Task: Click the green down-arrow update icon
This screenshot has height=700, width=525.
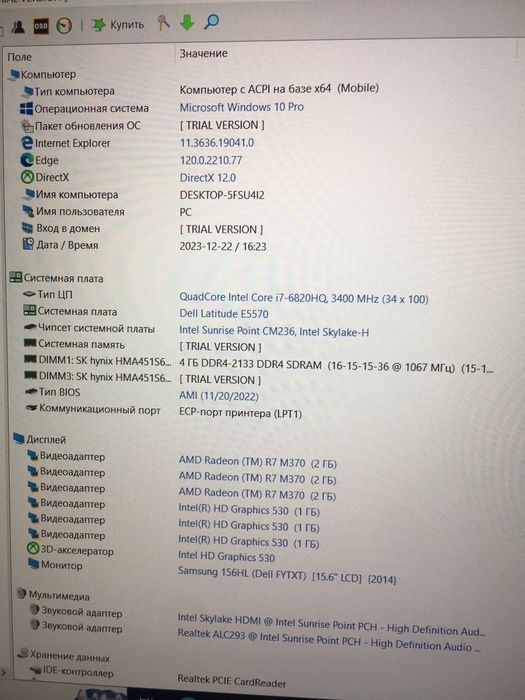Action: click(x=187, y=22)
